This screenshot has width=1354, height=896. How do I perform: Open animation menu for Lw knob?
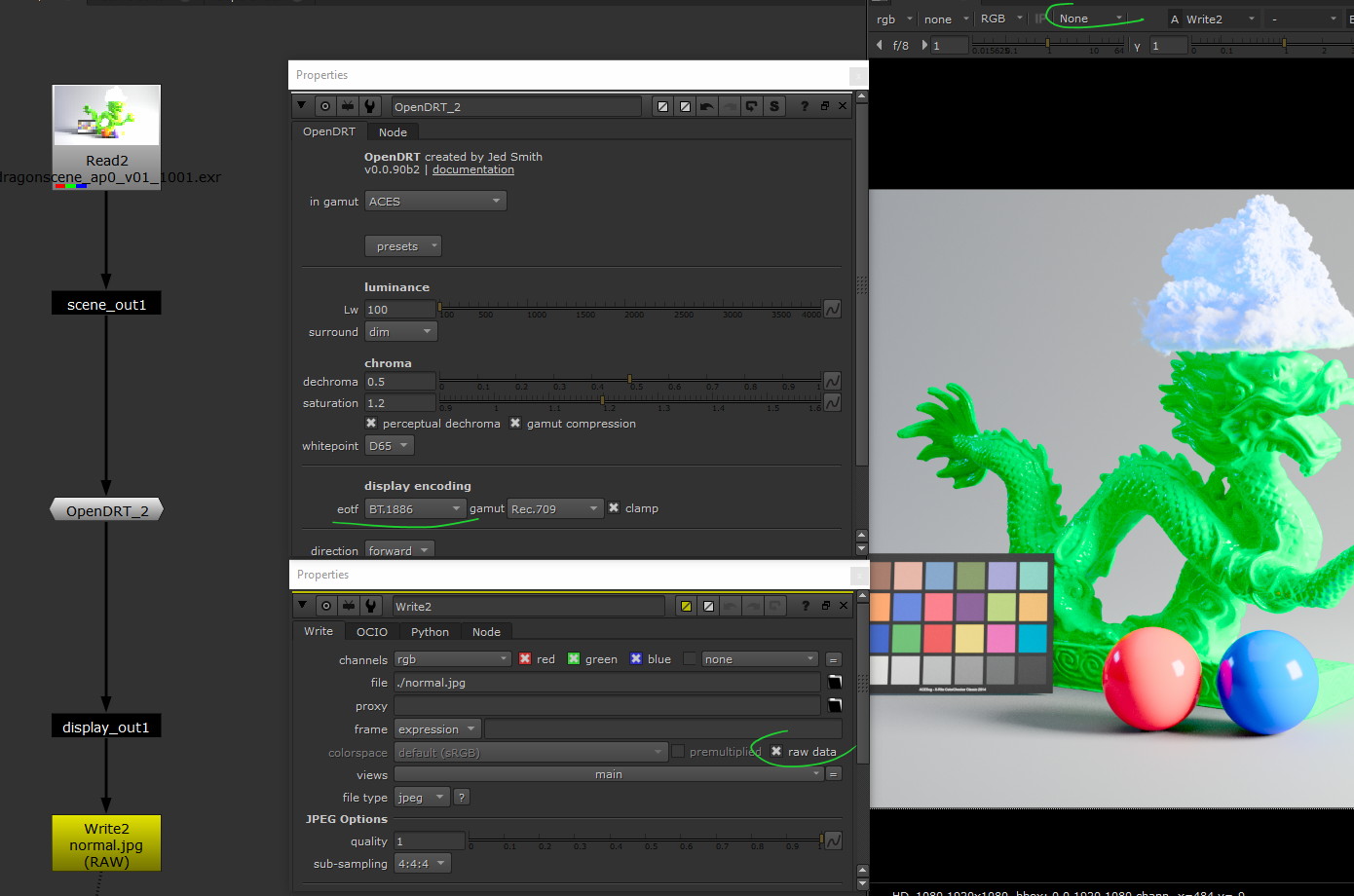click(833, 309)
